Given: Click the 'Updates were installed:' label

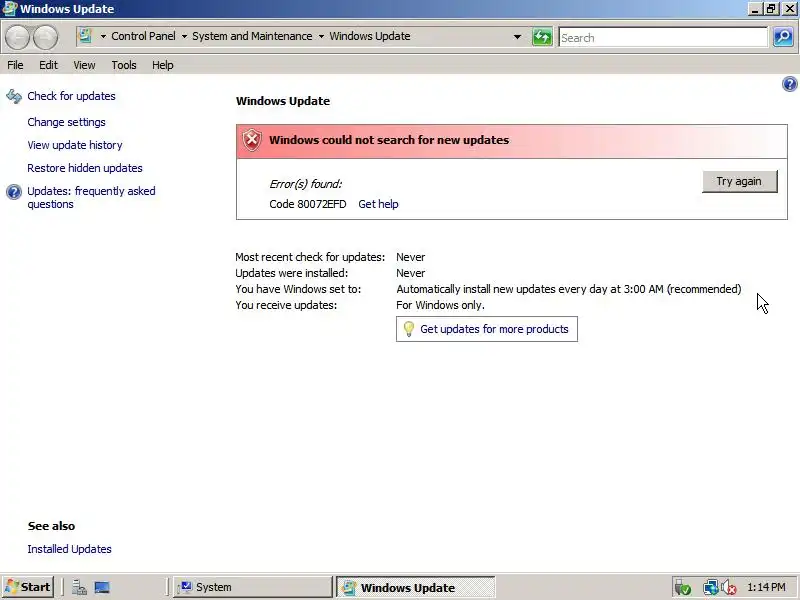Looking at the screenshot, I should pos(291,273).
